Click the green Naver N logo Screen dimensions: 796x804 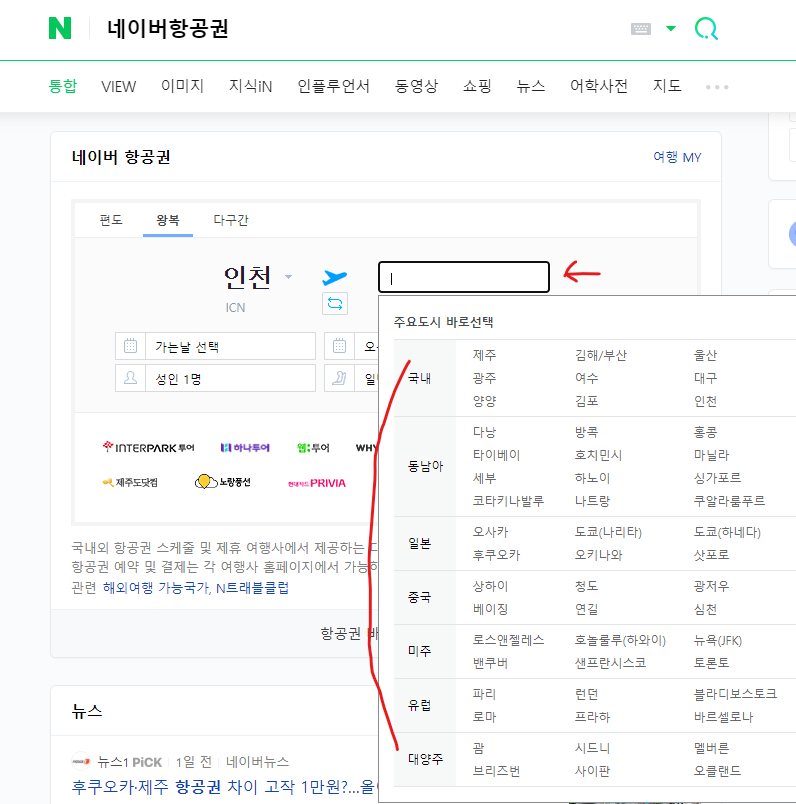click(59, 28)
